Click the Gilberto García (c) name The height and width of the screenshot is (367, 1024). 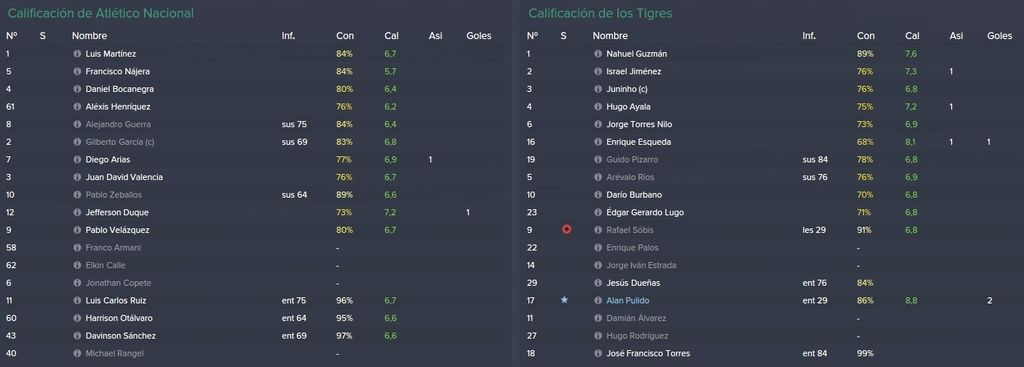[x=120, y=142]
